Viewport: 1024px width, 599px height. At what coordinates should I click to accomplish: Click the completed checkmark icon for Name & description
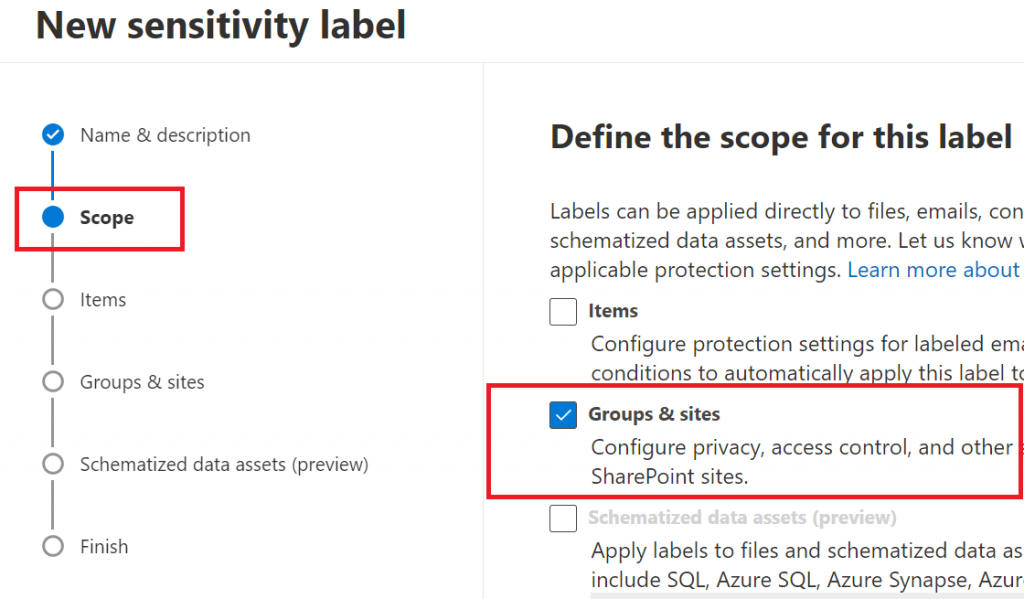click(x=53, y=135)
